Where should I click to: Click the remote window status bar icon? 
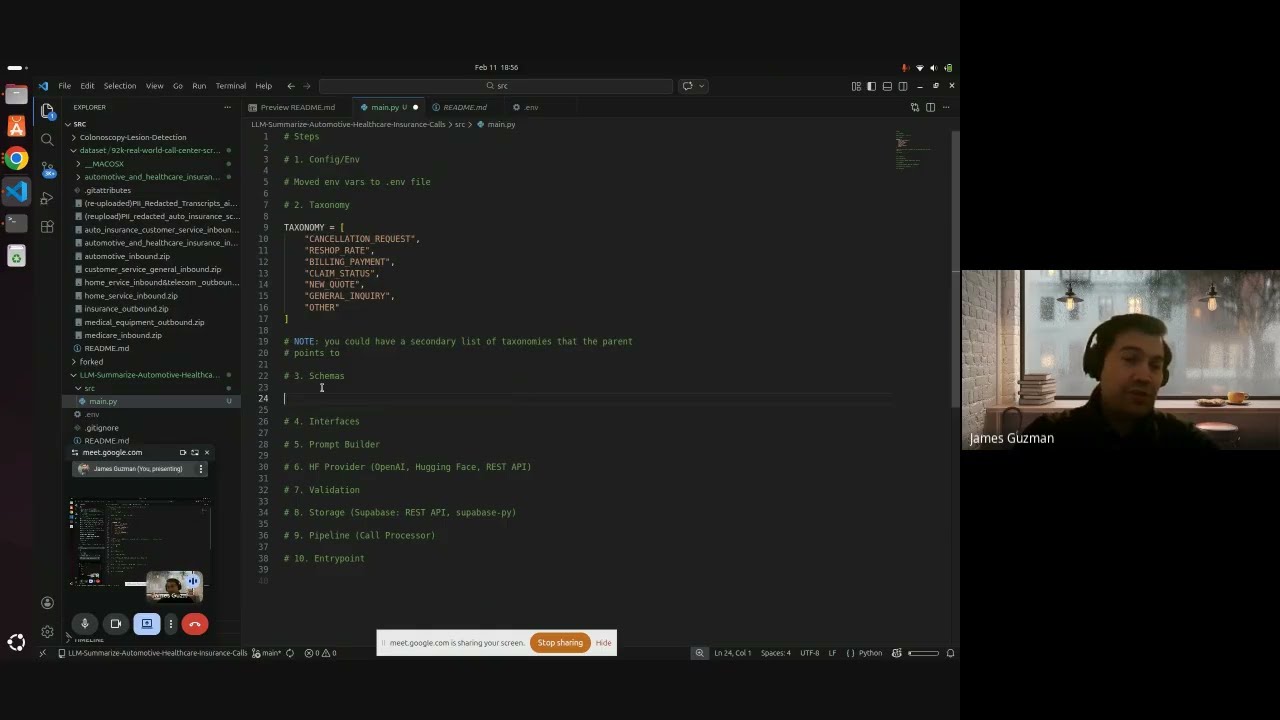point(42,653)
